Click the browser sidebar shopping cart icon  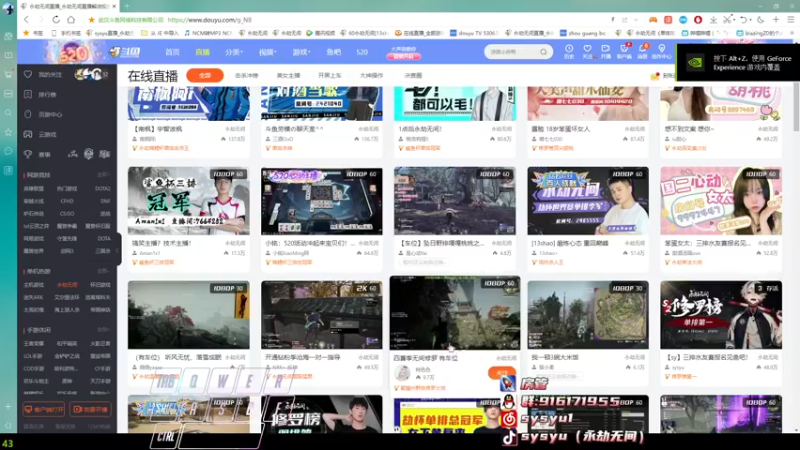coord(8,74)
